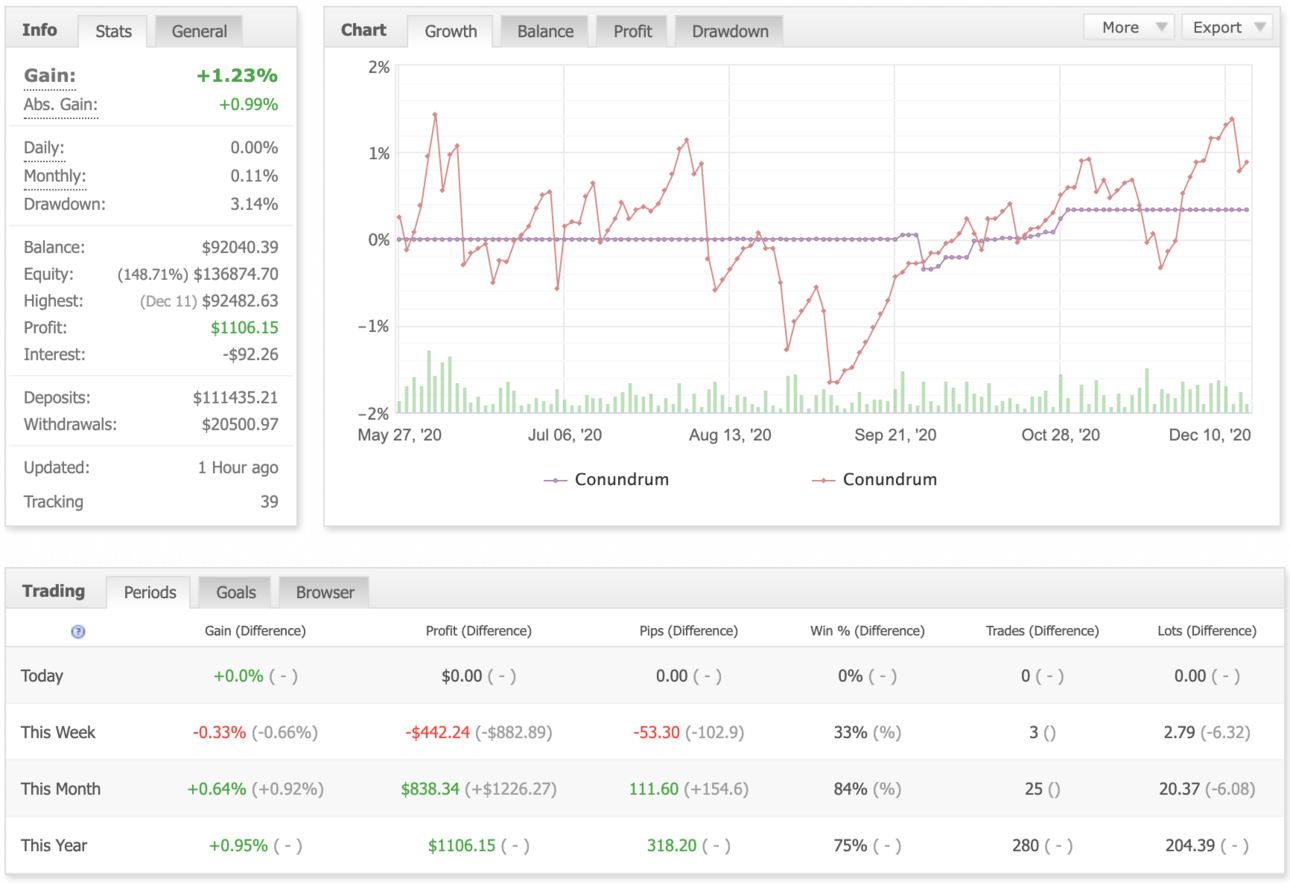
Task: Click the Win % (Difference) column header
Action: click(x=867, y=631)
